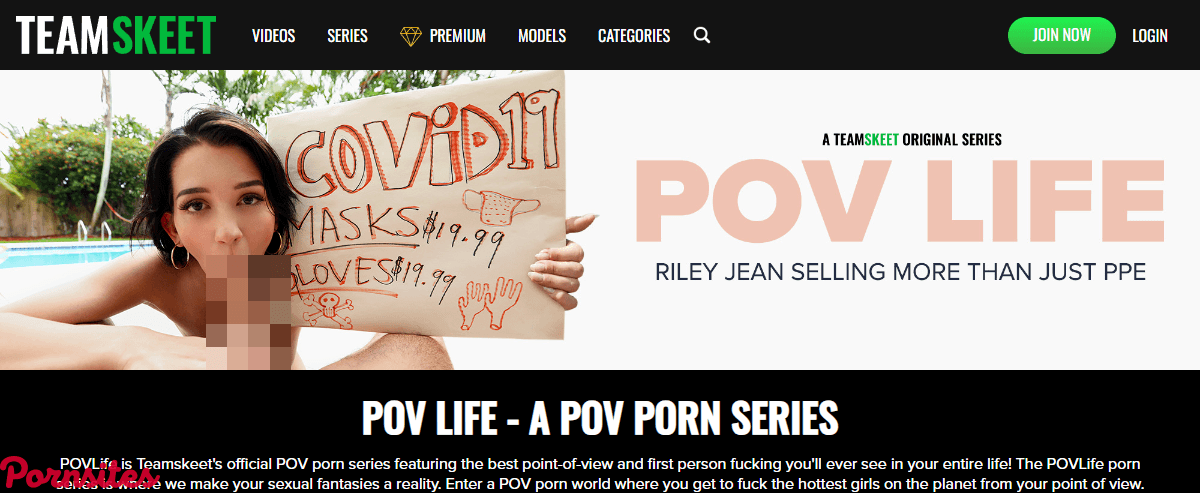Click the POVLife description paragraph
Image resolution: width=1200 pixels, height=493 pixels.
(x=600, y=474)
